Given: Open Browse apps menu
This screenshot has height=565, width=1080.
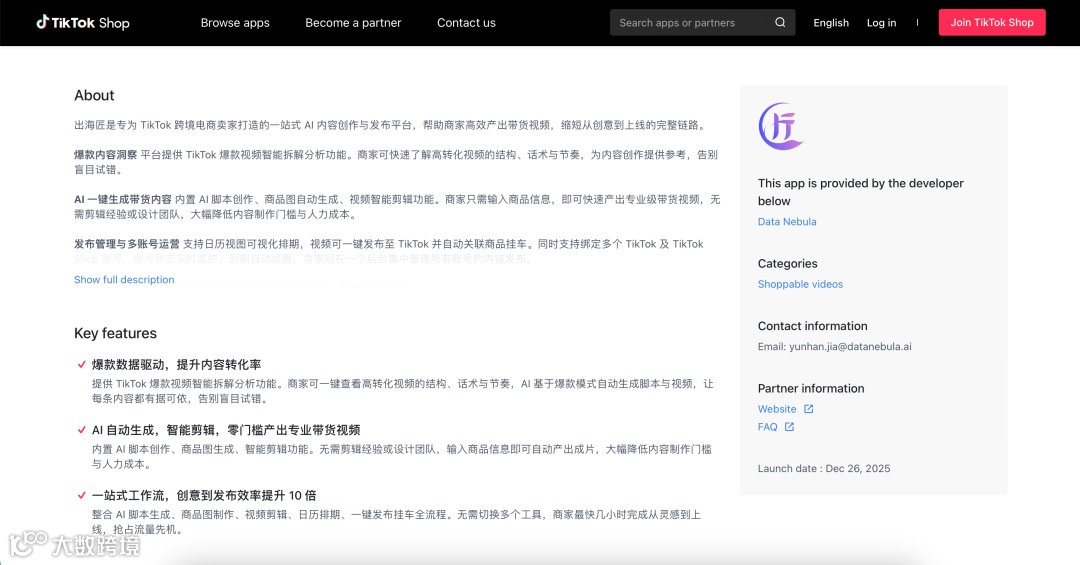Looking at the screenshot, I should click(235, 23).
